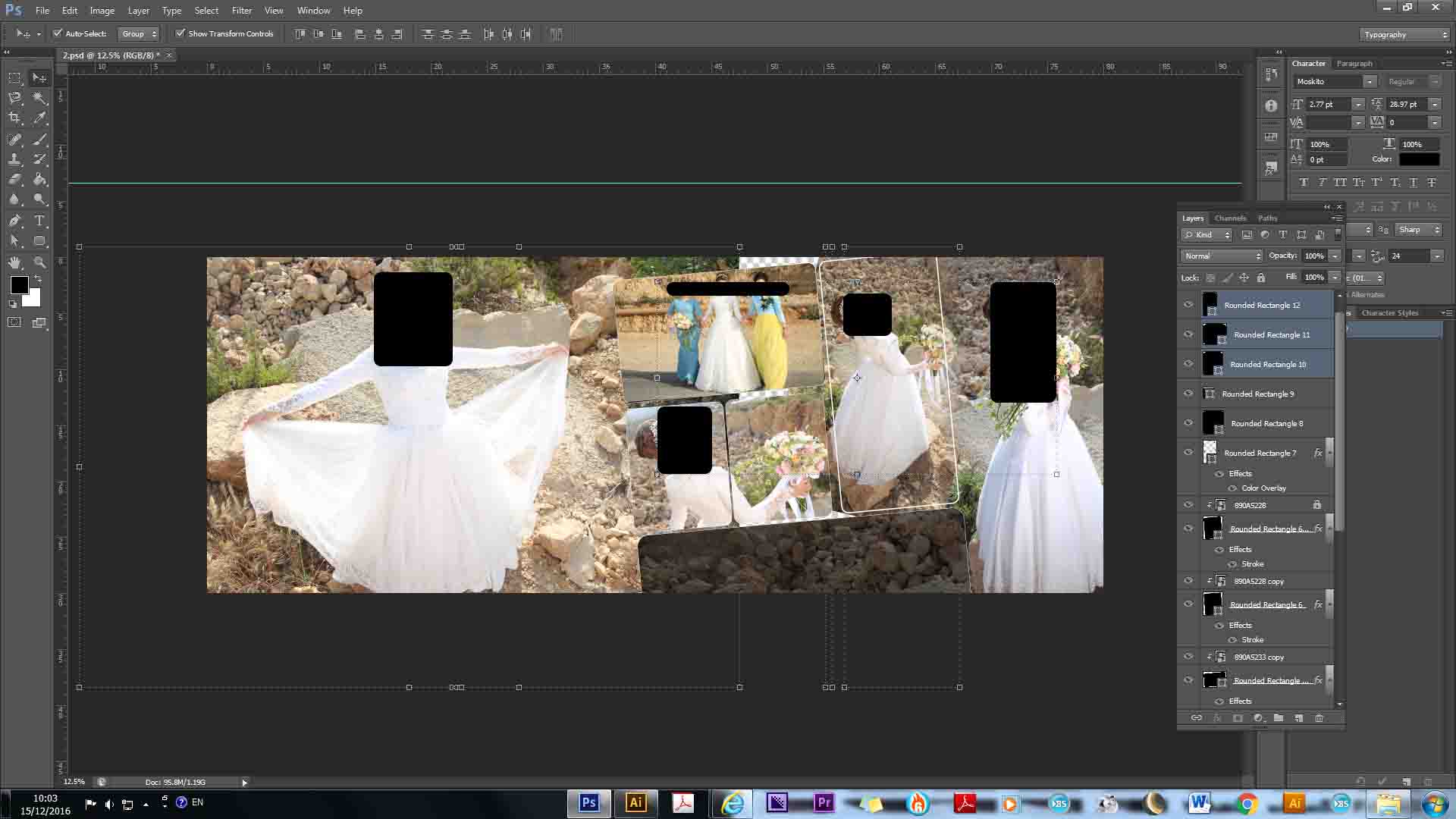1456x819 pixels.
Task: Delete layer using trash icon
Action: [1319, 718]
